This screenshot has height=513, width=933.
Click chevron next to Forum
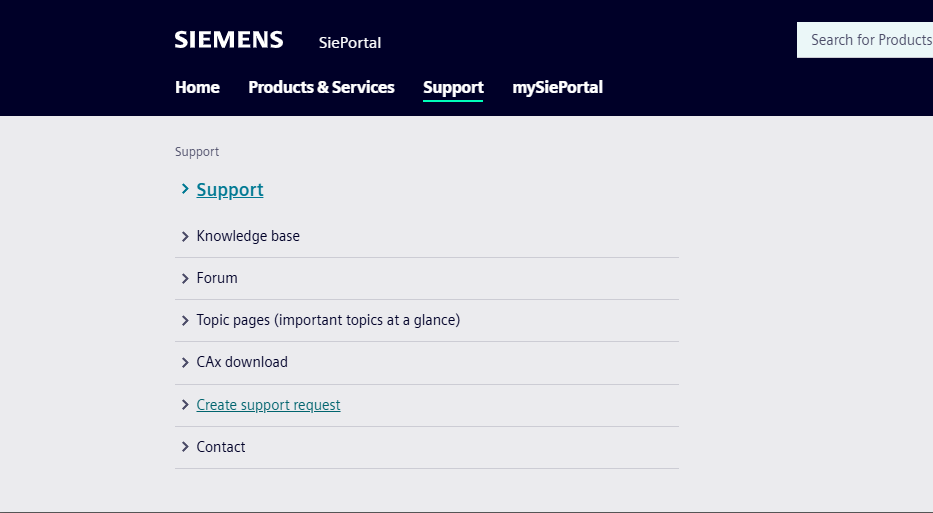185,279
